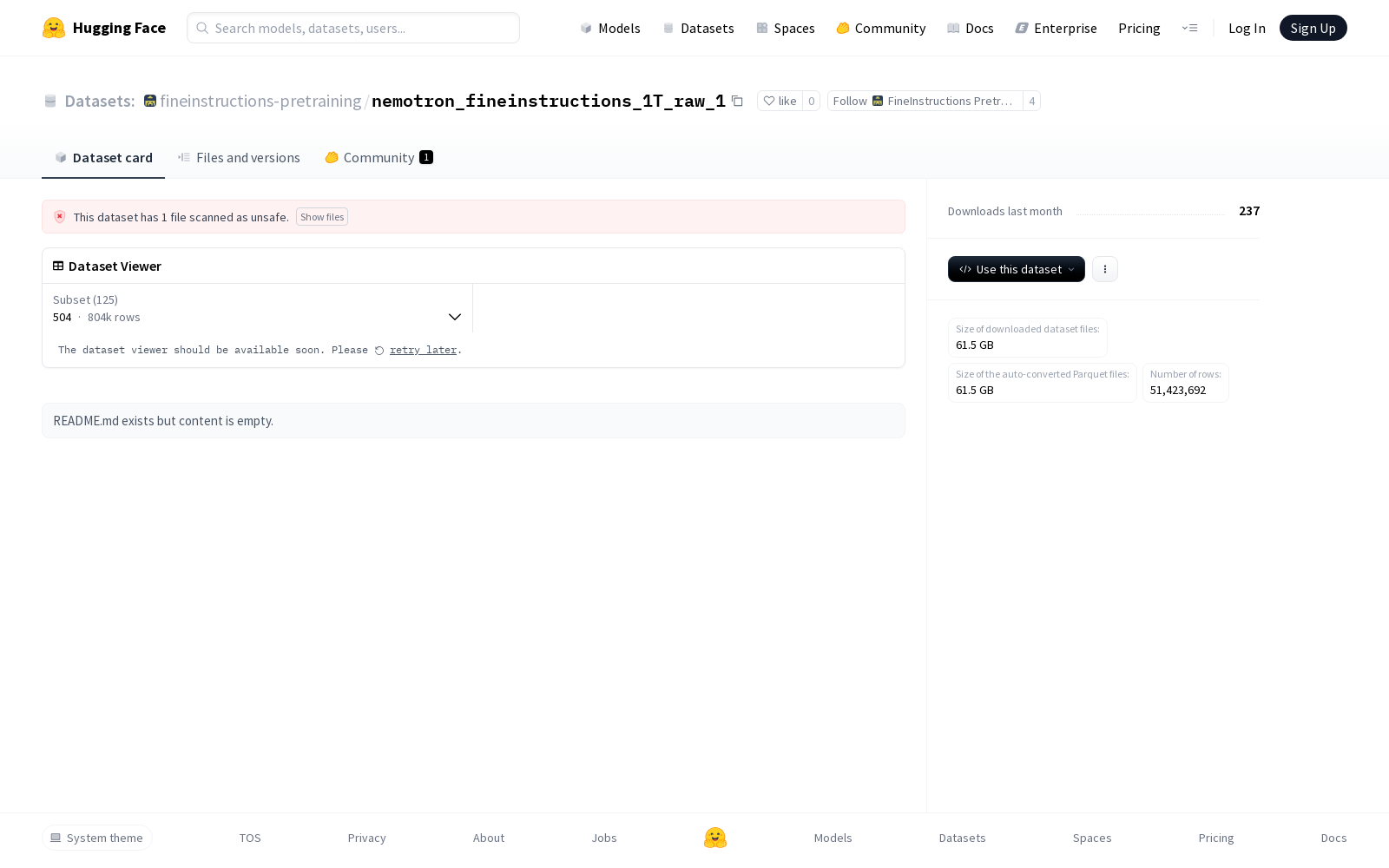
Task: Click the like count 0
Action: click(812, 101)
